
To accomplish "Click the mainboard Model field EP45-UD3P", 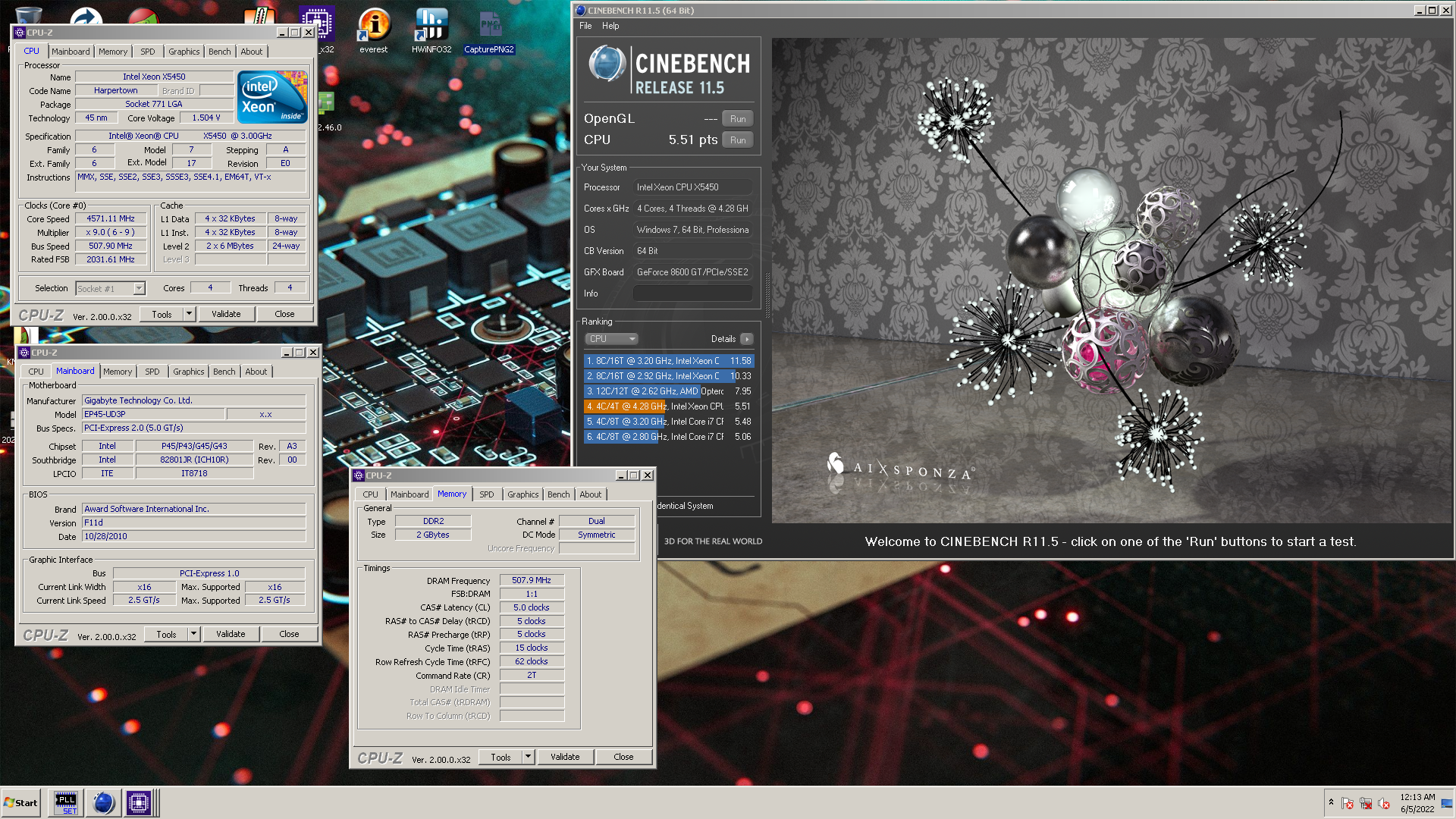I will coord(153,414).
